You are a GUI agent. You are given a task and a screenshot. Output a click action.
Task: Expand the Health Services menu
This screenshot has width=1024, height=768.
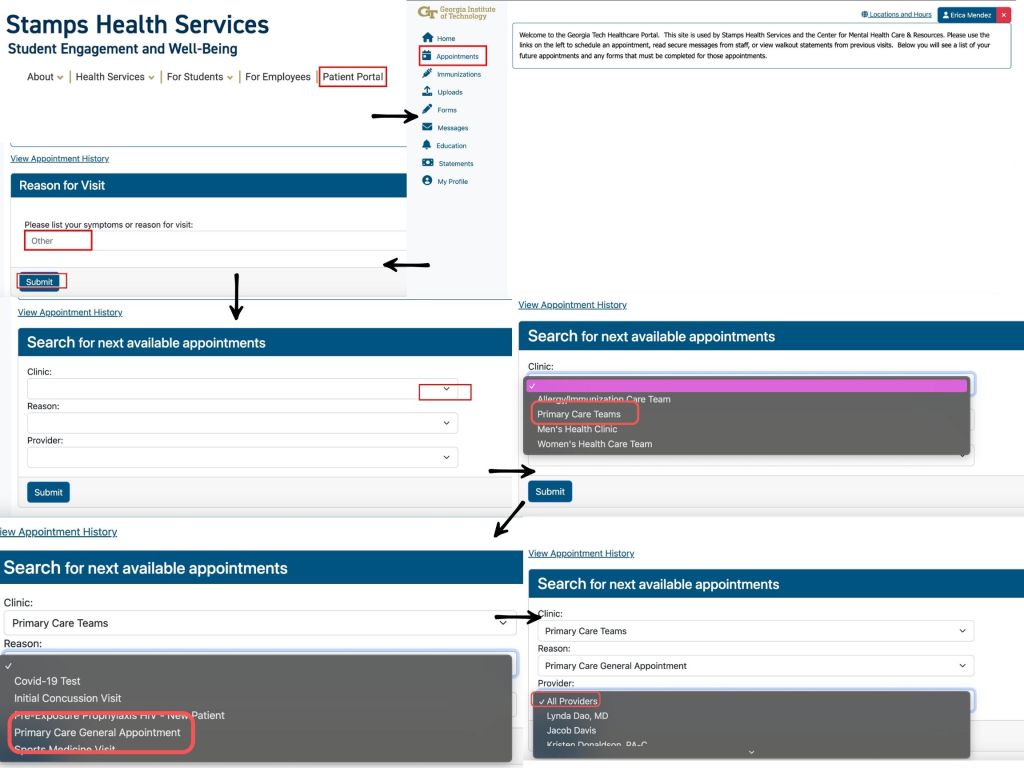115,77
